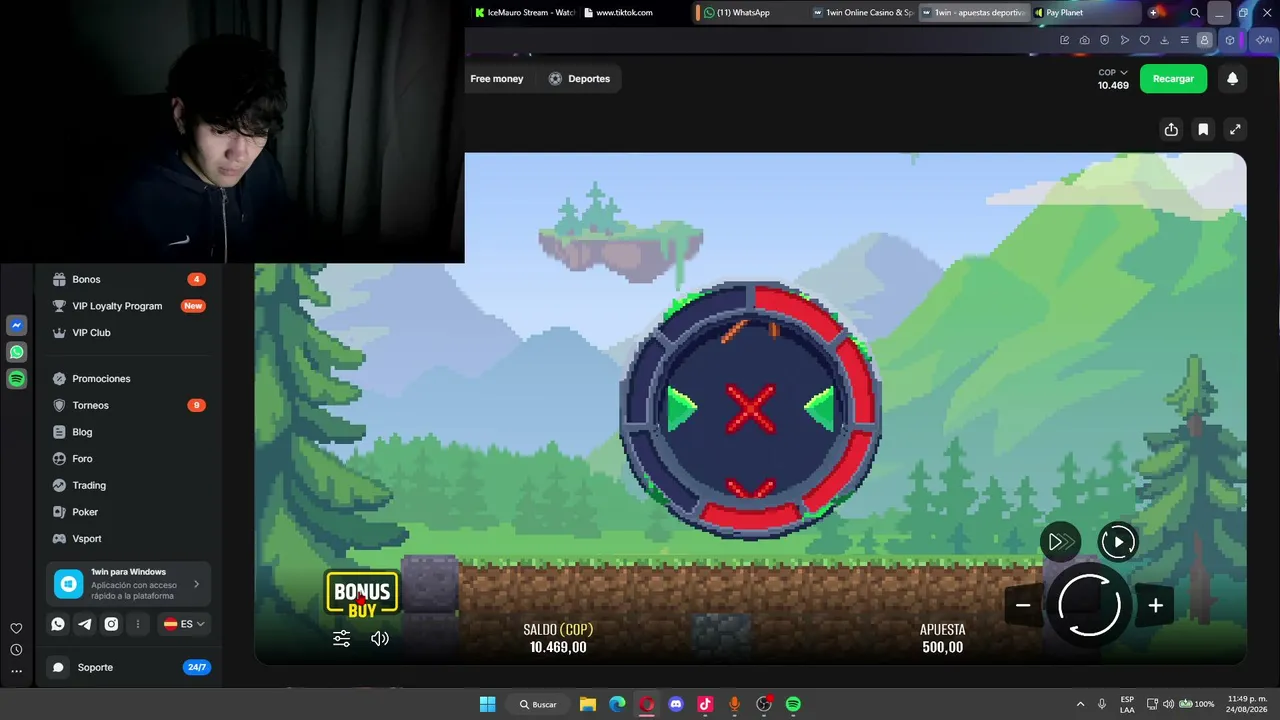The image size is (1280, 720).
Task: Spin the game with the round spin button
Action: click(1089, 605)
